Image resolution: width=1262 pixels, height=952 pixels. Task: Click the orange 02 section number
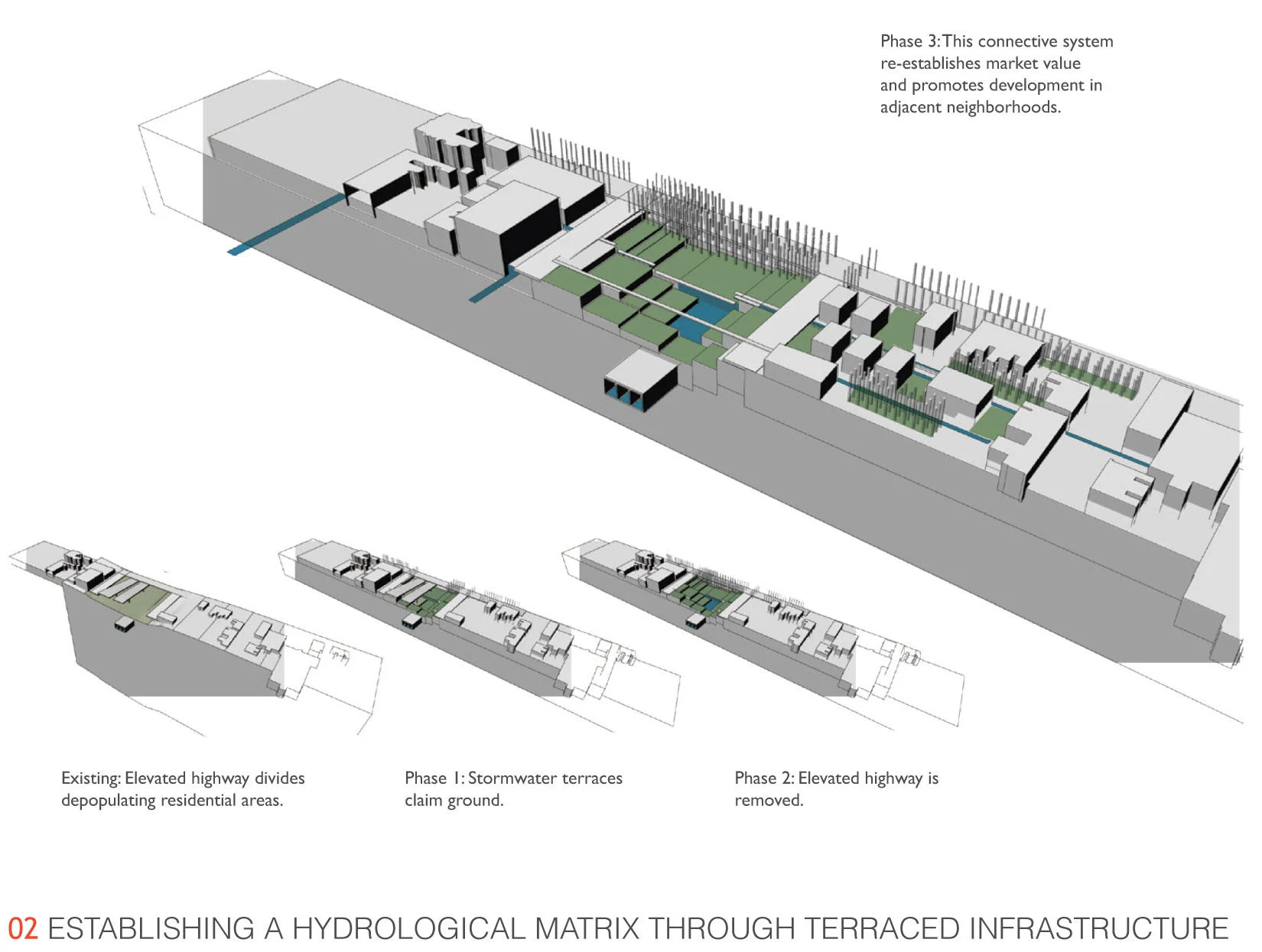click(22, 928)
